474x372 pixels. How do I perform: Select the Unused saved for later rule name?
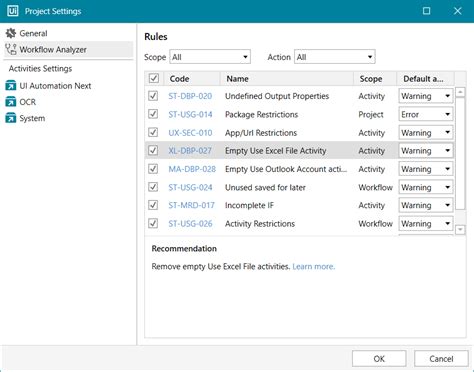tap(265, 187)
